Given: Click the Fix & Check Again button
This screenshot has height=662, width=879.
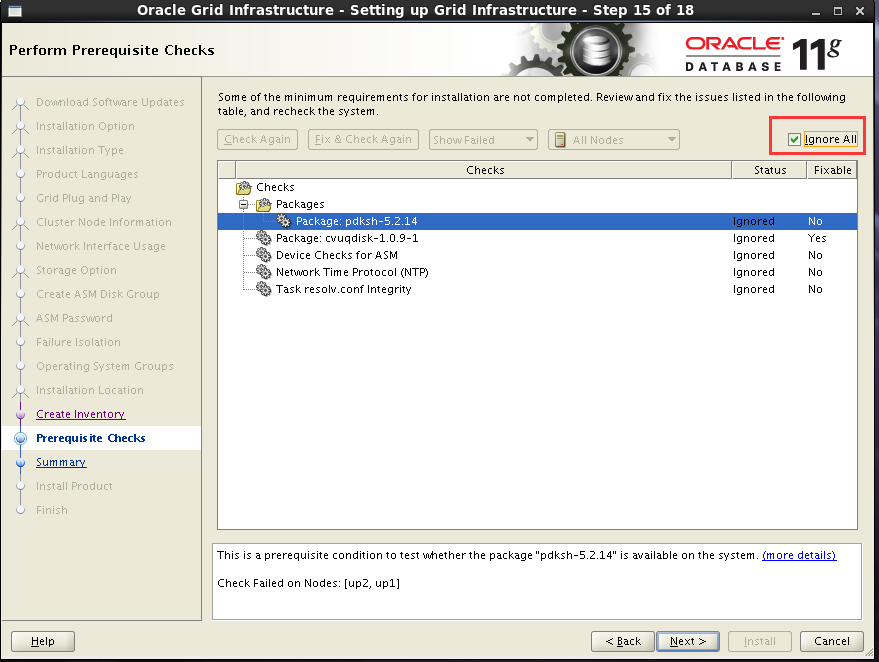Looking at the screenshot, I should pyautogui.click(x=363, y=139).
